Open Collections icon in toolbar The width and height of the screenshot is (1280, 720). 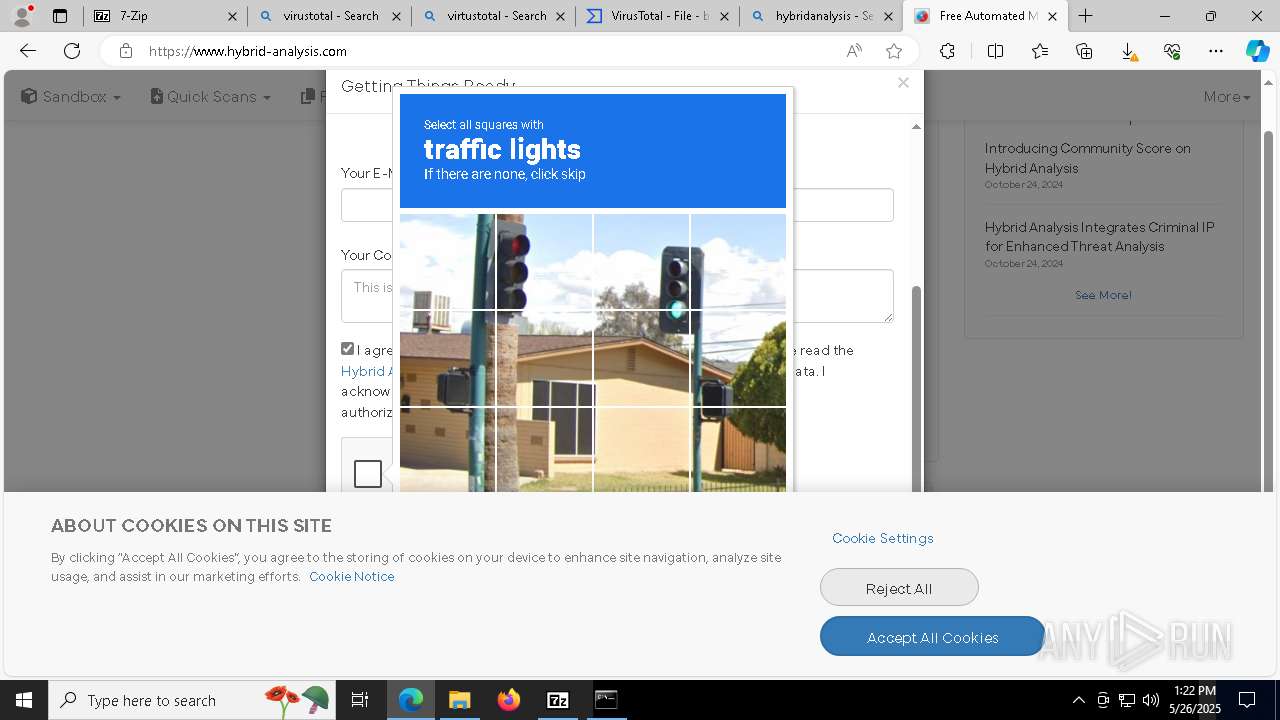pos(1084,51)
